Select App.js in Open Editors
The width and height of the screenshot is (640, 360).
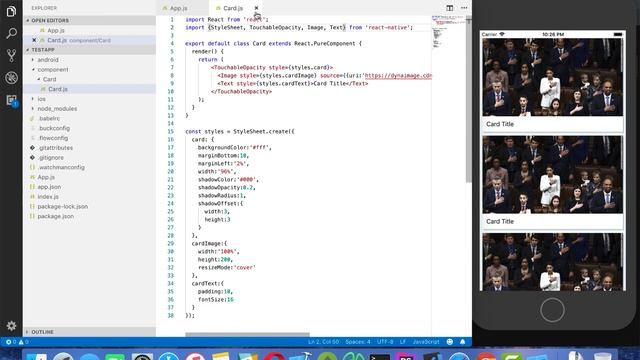[56, 30]
